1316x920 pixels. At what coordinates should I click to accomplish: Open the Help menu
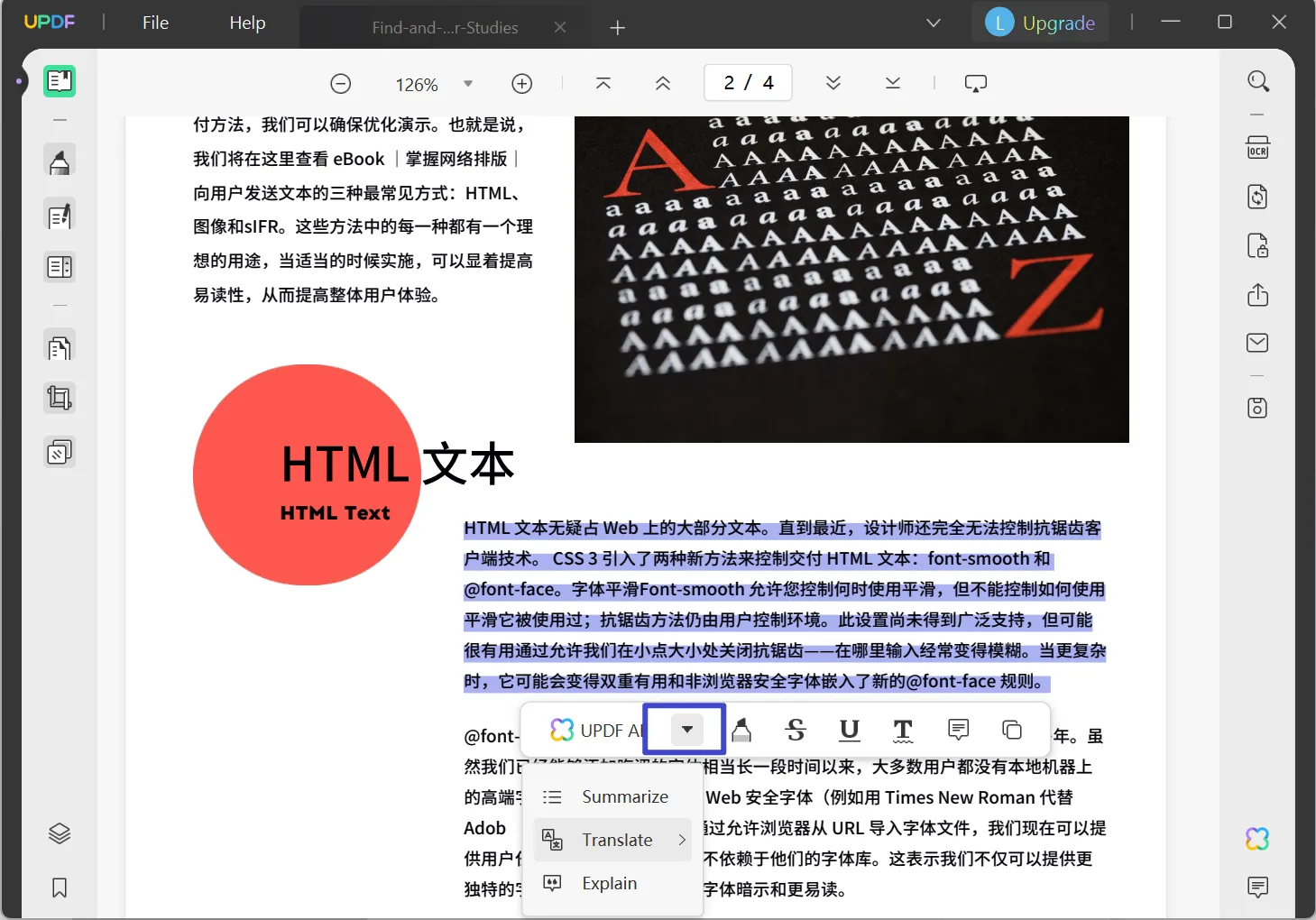click(x=247, y=23)
